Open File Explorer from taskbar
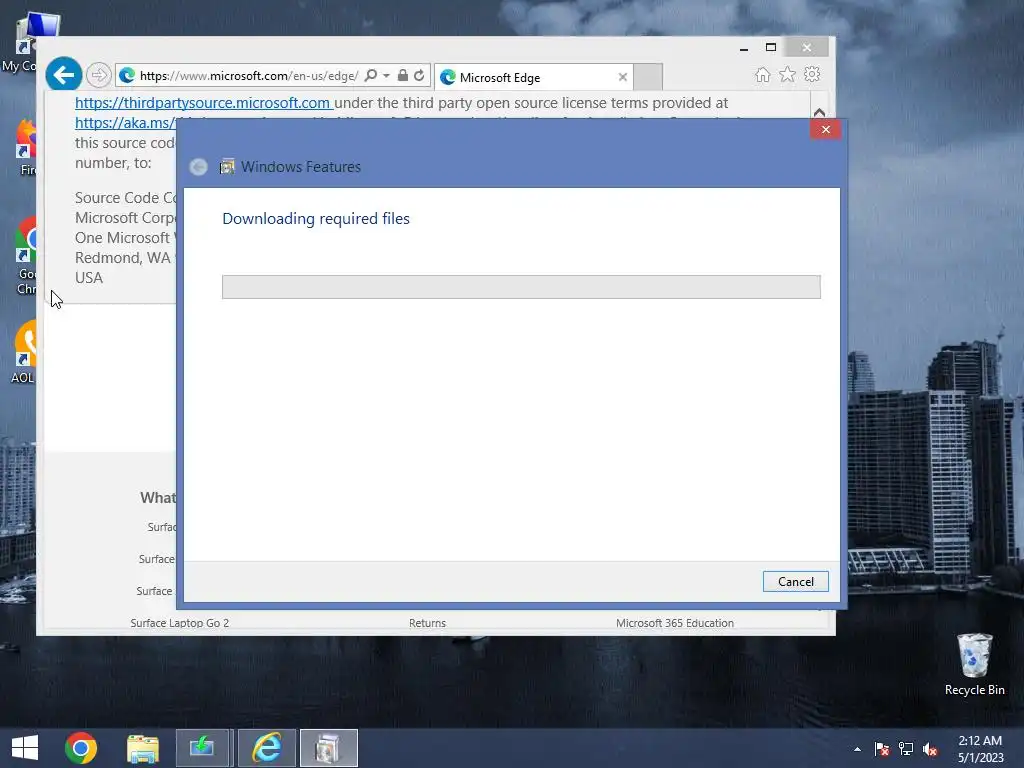The width and height of the screenshot is (1024, 768). [142, 748]
